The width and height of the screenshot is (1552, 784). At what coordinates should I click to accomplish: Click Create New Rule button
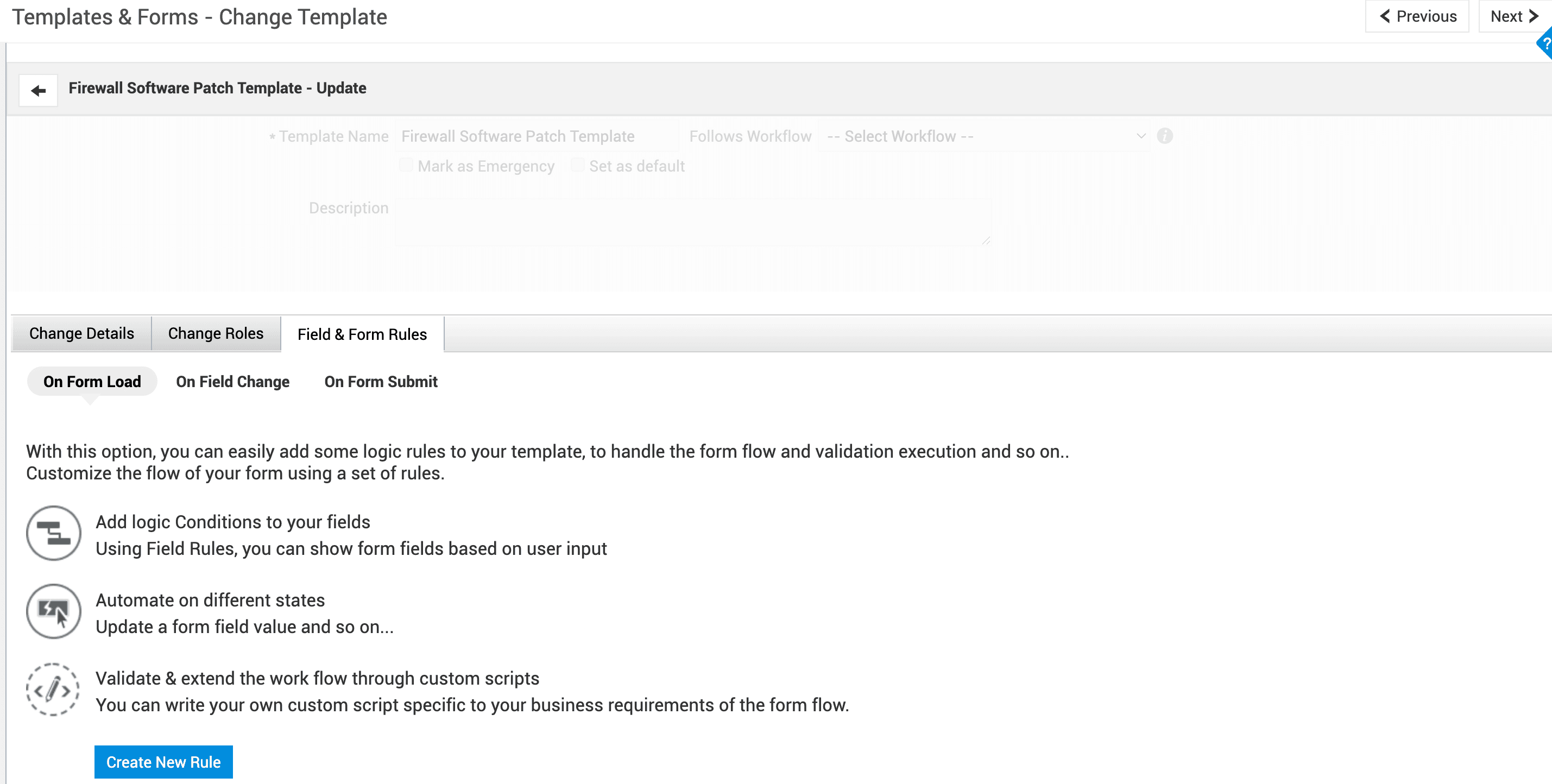point(163,762)
